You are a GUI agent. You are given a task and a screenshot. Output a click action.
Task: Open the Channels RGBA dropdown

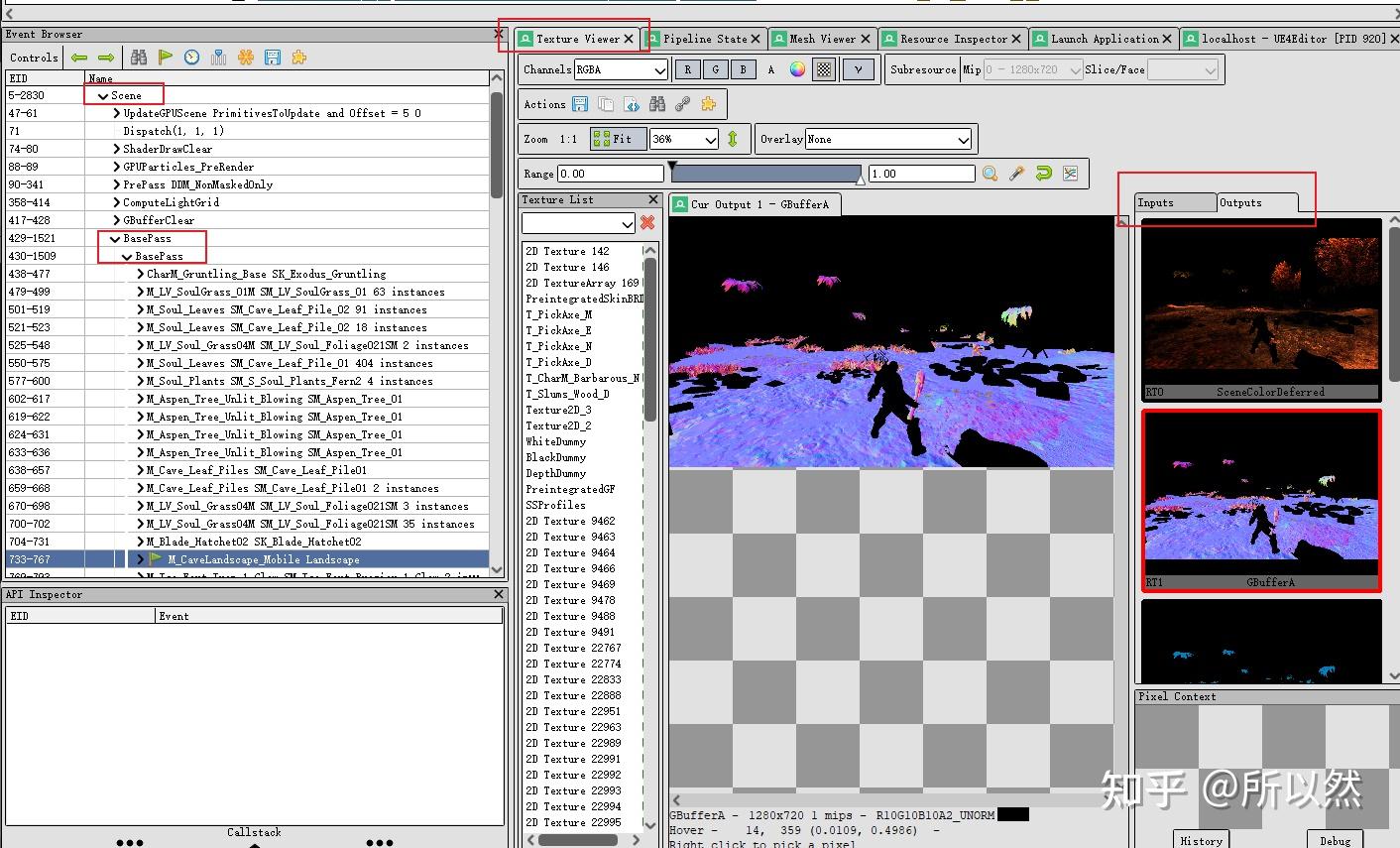(621, 68)
